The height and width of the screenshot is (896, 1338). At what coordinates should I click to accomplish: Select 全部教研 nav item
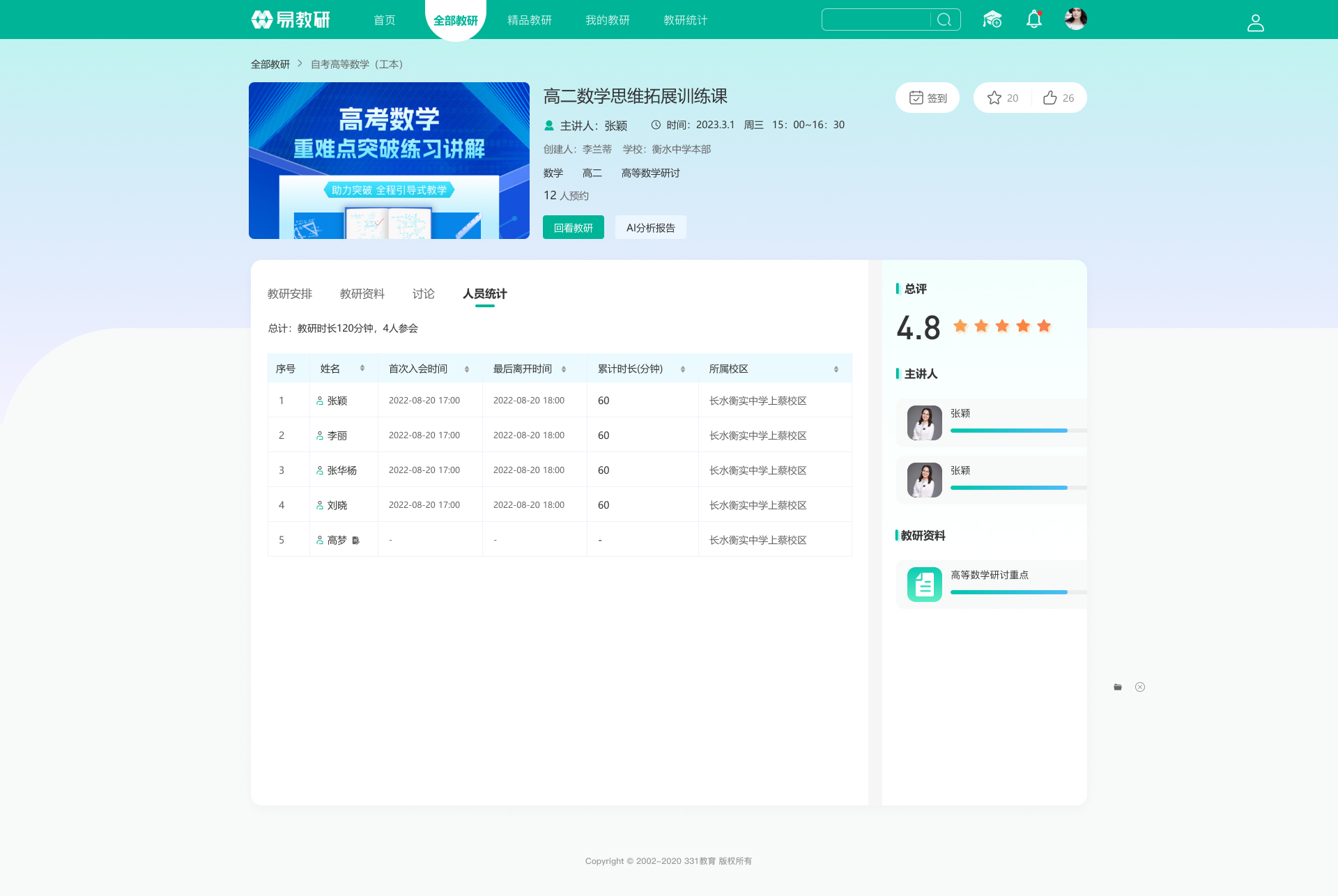pyautogui.click(x=456, y=20)
